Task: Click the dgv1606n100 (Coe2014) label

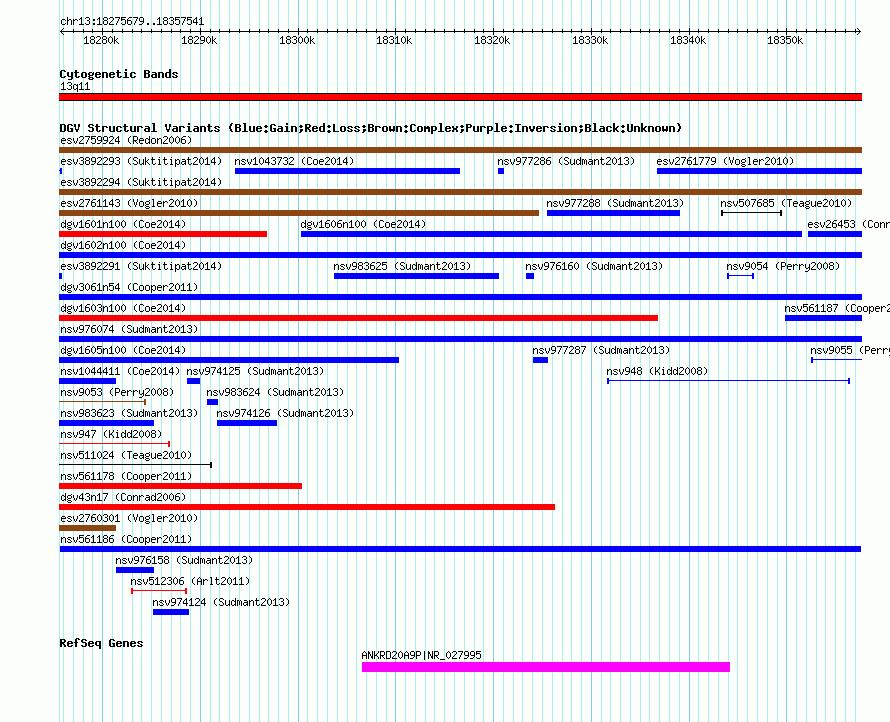Action: pos(363,224)
